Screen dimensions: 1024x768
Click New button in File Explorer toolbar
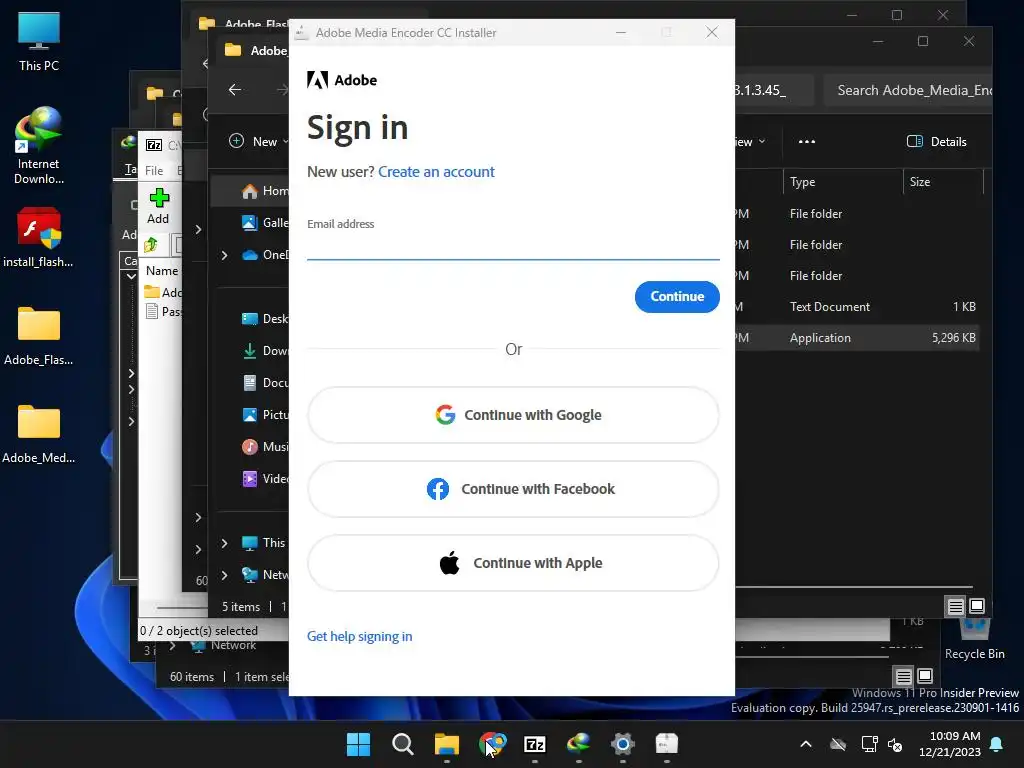[259, 141]
